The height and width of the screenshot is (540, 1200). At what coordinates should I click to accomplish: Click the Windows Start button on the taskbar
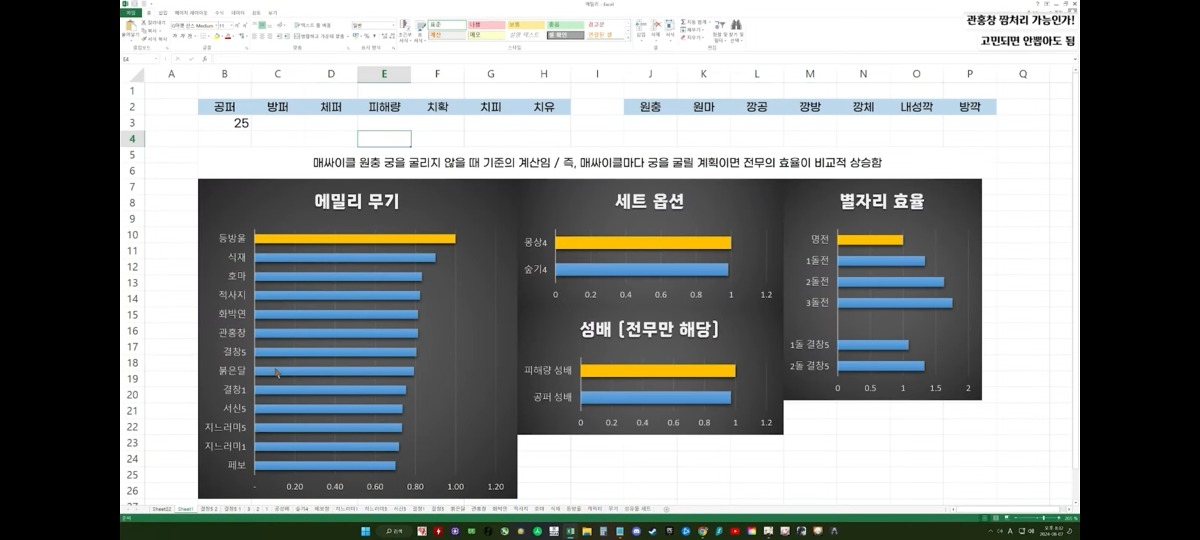[367, 531]
